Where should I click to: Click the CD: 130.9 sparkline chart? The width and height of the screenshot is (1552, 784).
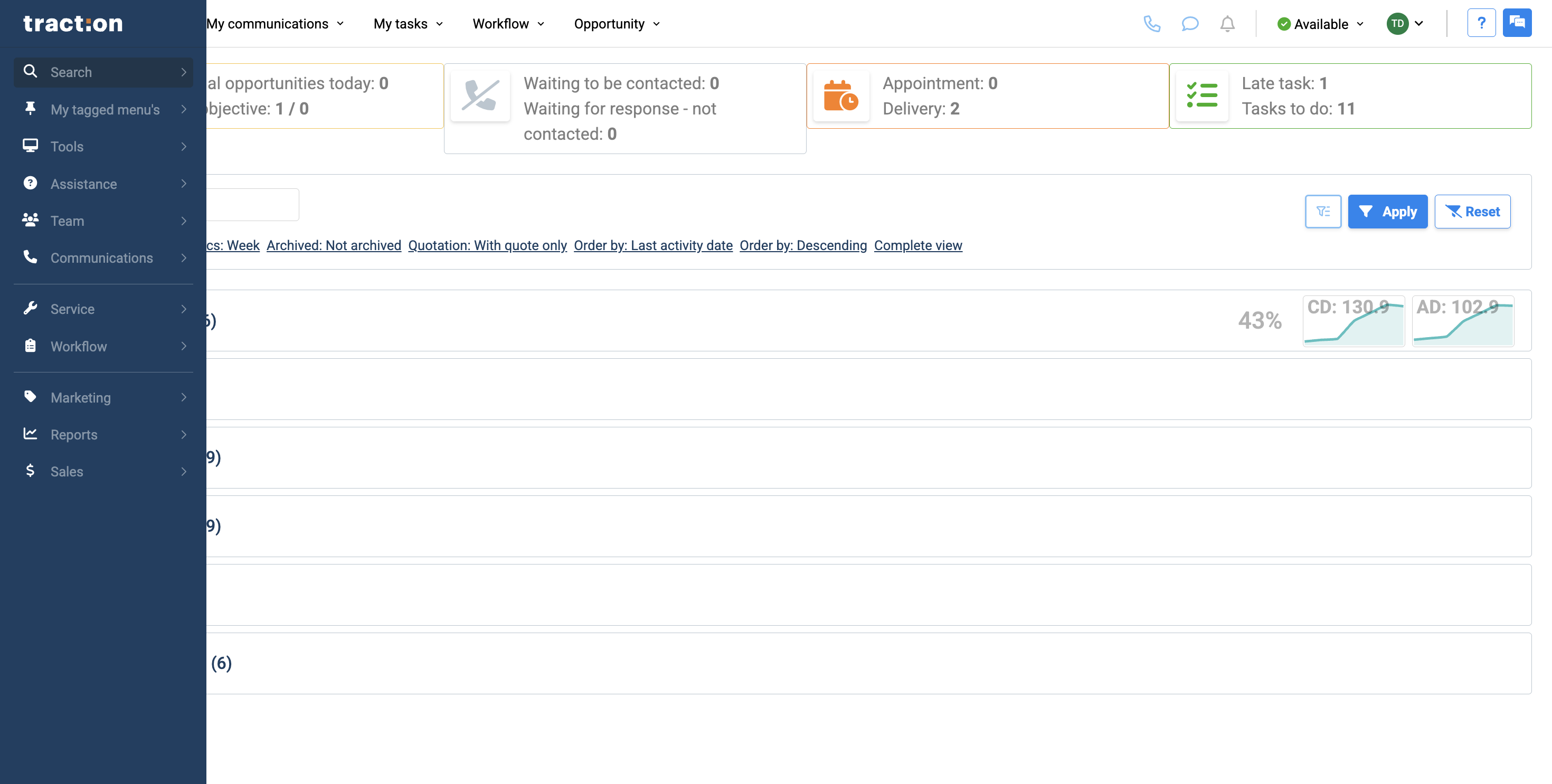(x=1353, y=321)
